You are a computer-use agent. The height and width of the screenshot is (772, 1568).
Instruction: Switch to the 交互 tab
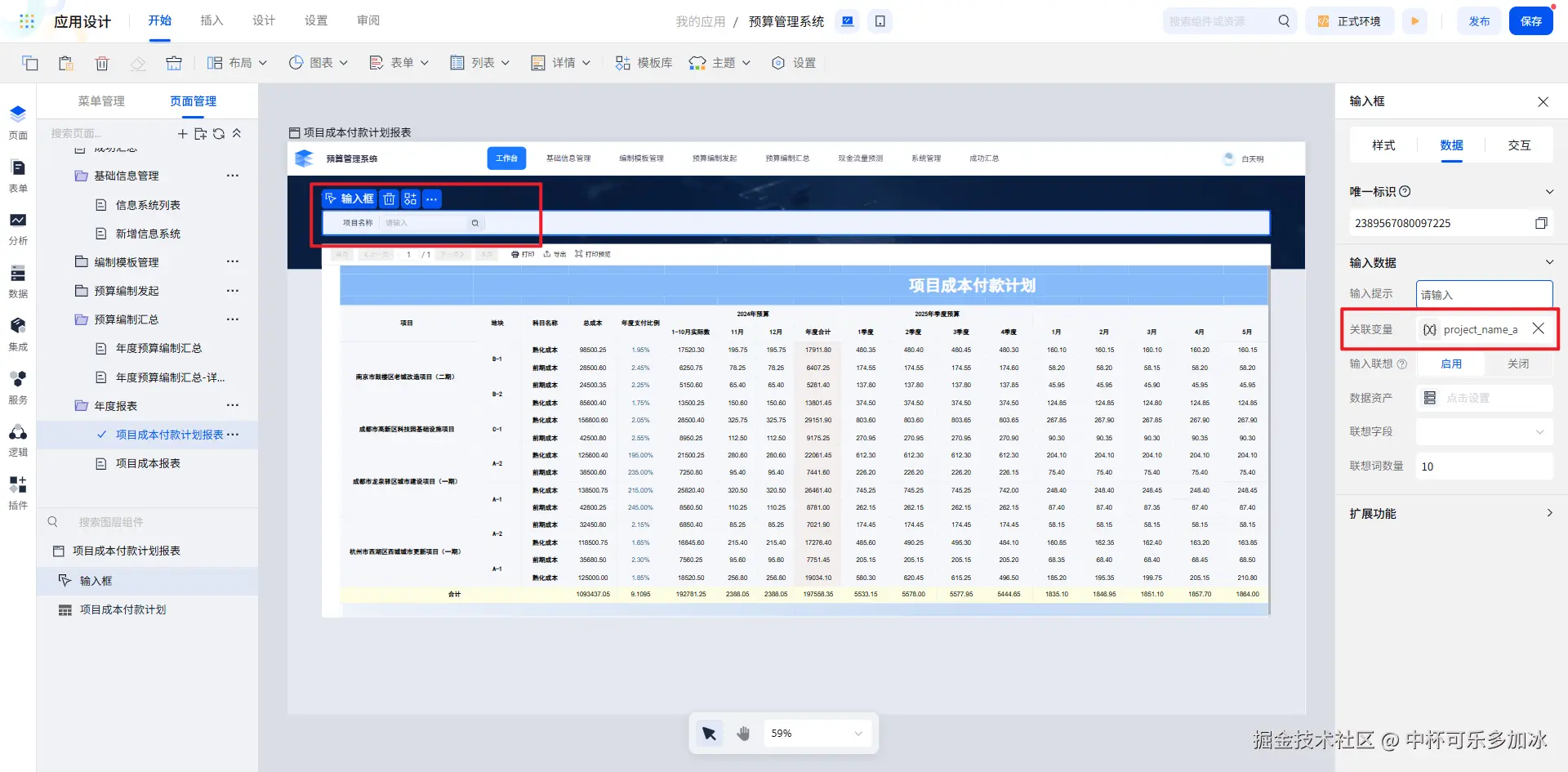(x=1519, y=145)
